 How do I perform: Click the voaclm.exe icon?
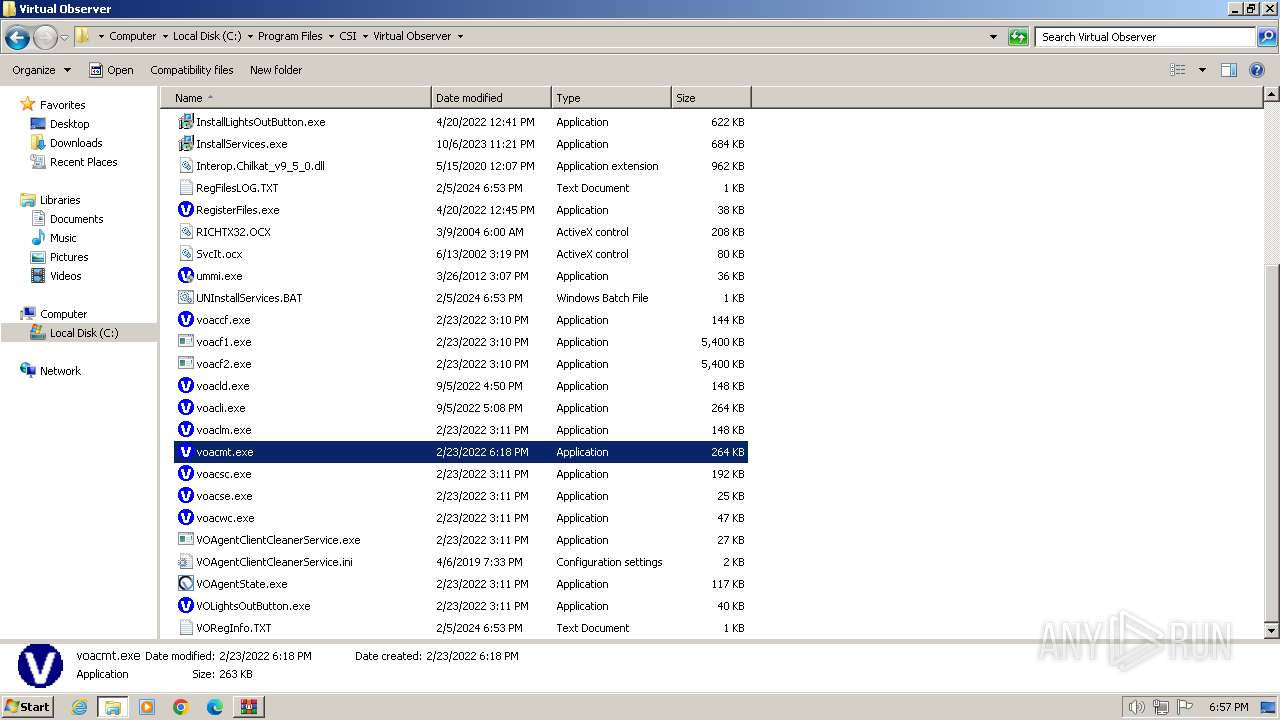point(185,430)
